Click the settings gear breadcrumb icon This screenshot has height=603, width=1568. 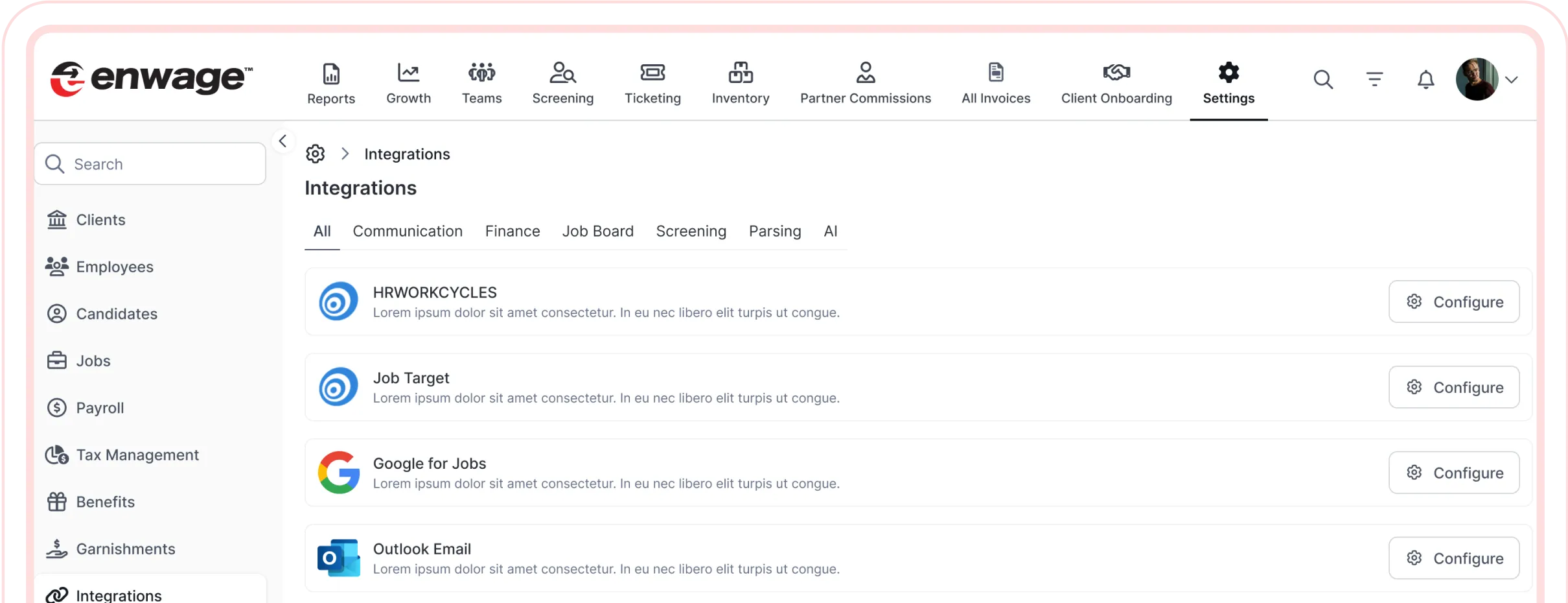pyautogui.click(x=316, y=154)
